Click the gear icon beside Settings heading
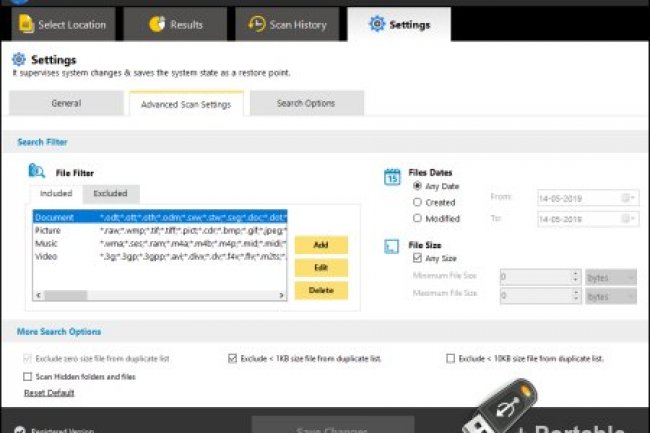650x433 pixels. click(19, 60)
